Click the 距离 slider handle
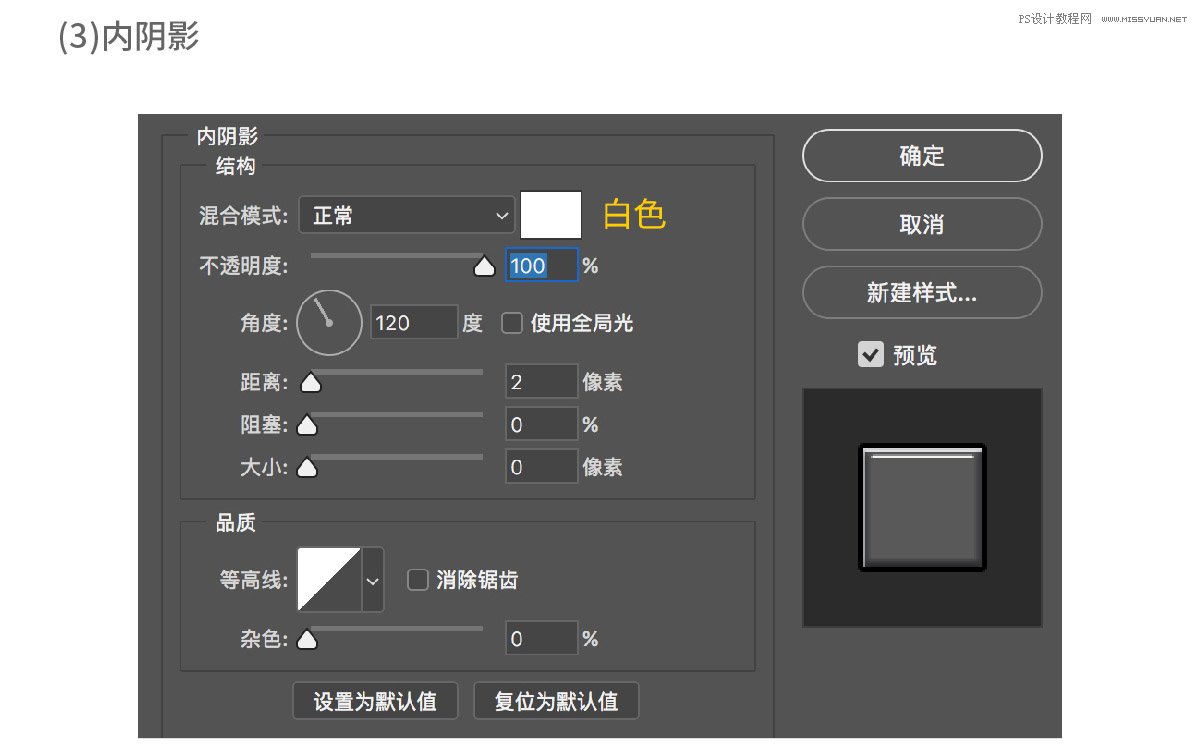 [311, 382]
